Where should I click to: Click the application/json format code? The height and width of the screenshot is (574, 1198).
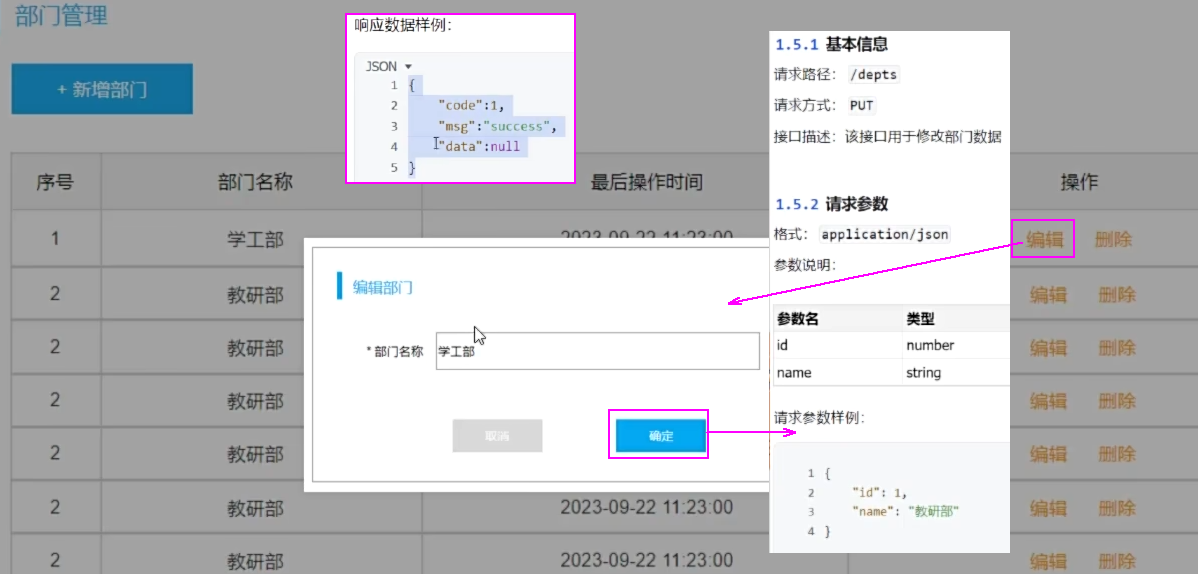point(884,235)
